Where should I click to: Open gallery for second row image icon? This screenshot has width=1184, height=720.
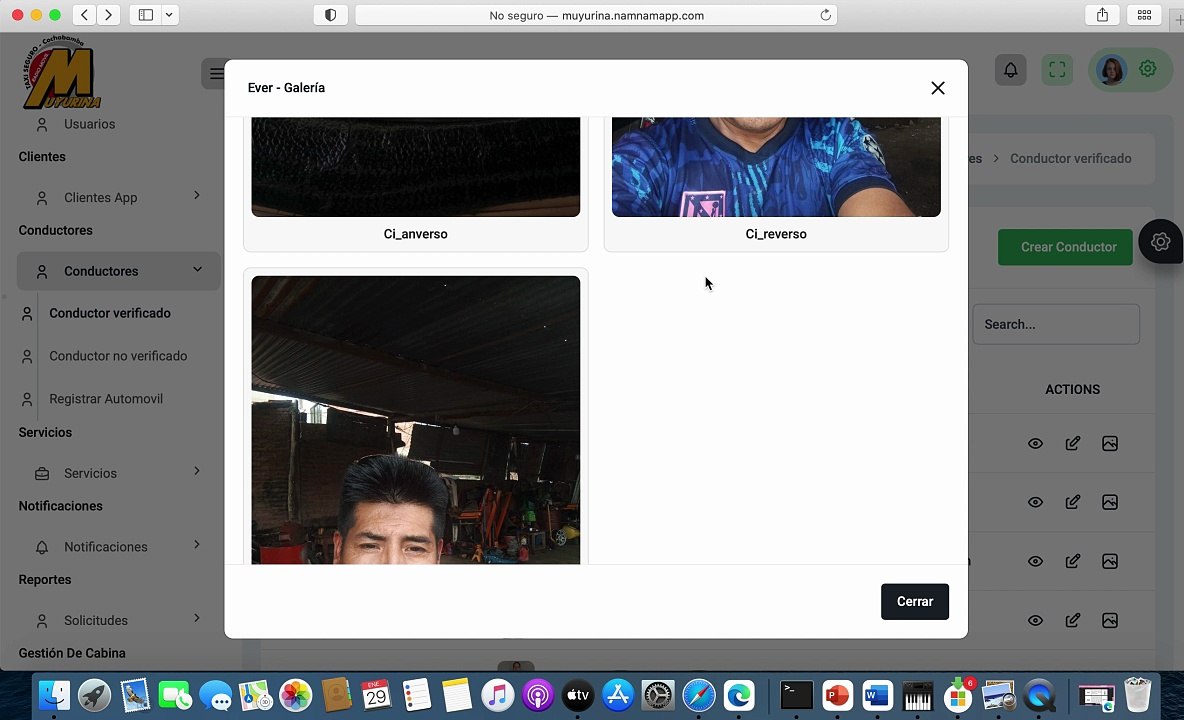(x=1109, y=503)
